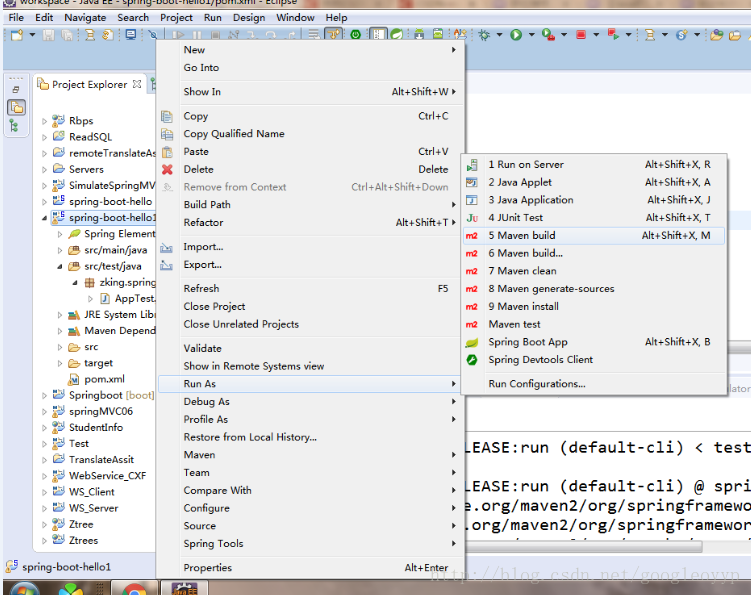Choose Run As in context menu
Viewport: 751px width, 595px height.
pyautogui.click(x=310, y=384)
